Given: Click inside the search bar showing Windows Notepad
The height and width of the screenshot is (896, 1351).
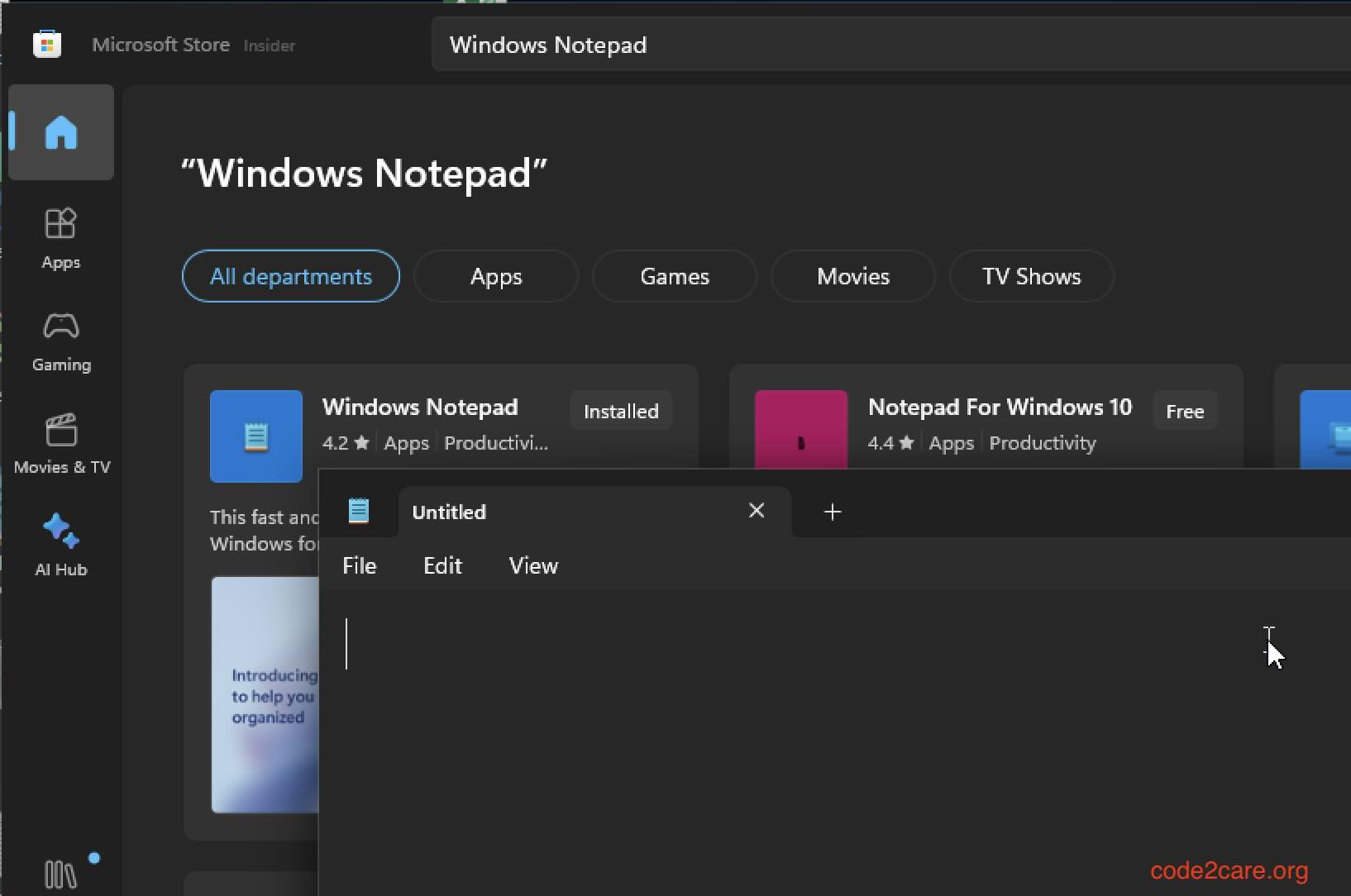Looking at the screenshot, I should pos(744,44).
